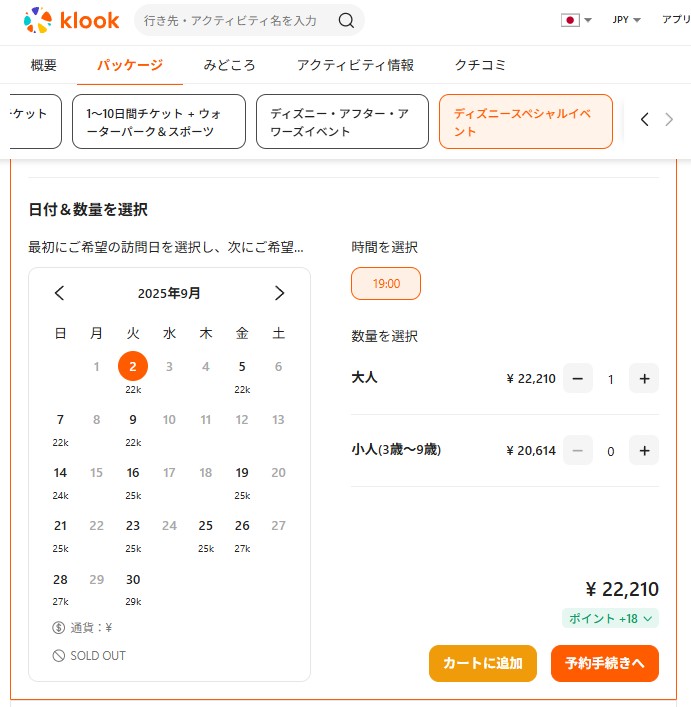
Task: Increase the 大人 ticket quantity
Action: [x=644, y=378]
